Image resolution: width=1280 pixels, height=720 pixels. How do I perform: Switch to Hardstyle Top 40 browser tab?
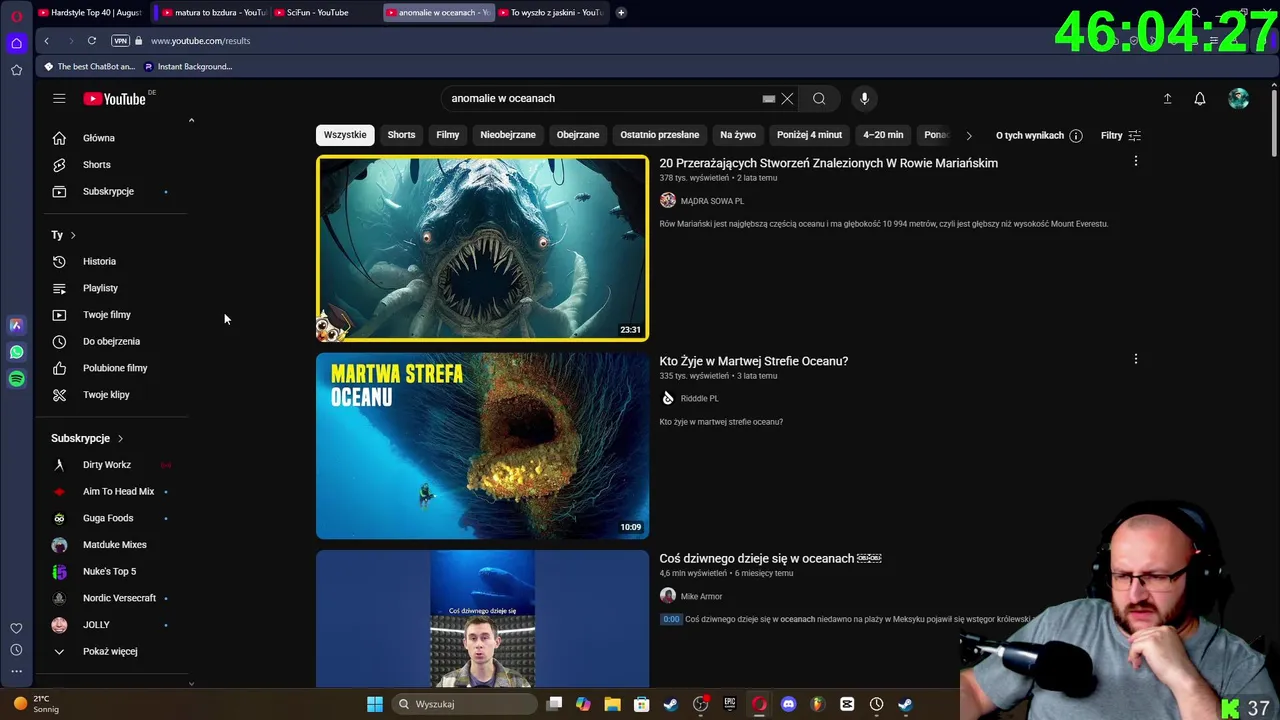(90, 12)
